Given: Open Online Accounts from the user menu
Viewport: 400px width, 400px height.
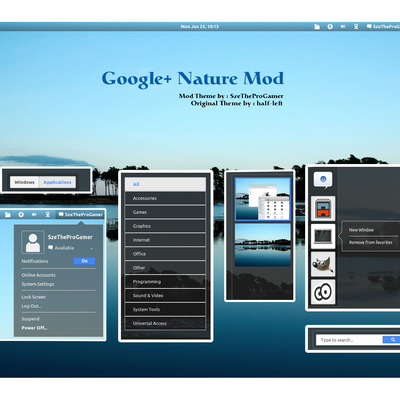Looking at the screenshot, I should [39, 275].
